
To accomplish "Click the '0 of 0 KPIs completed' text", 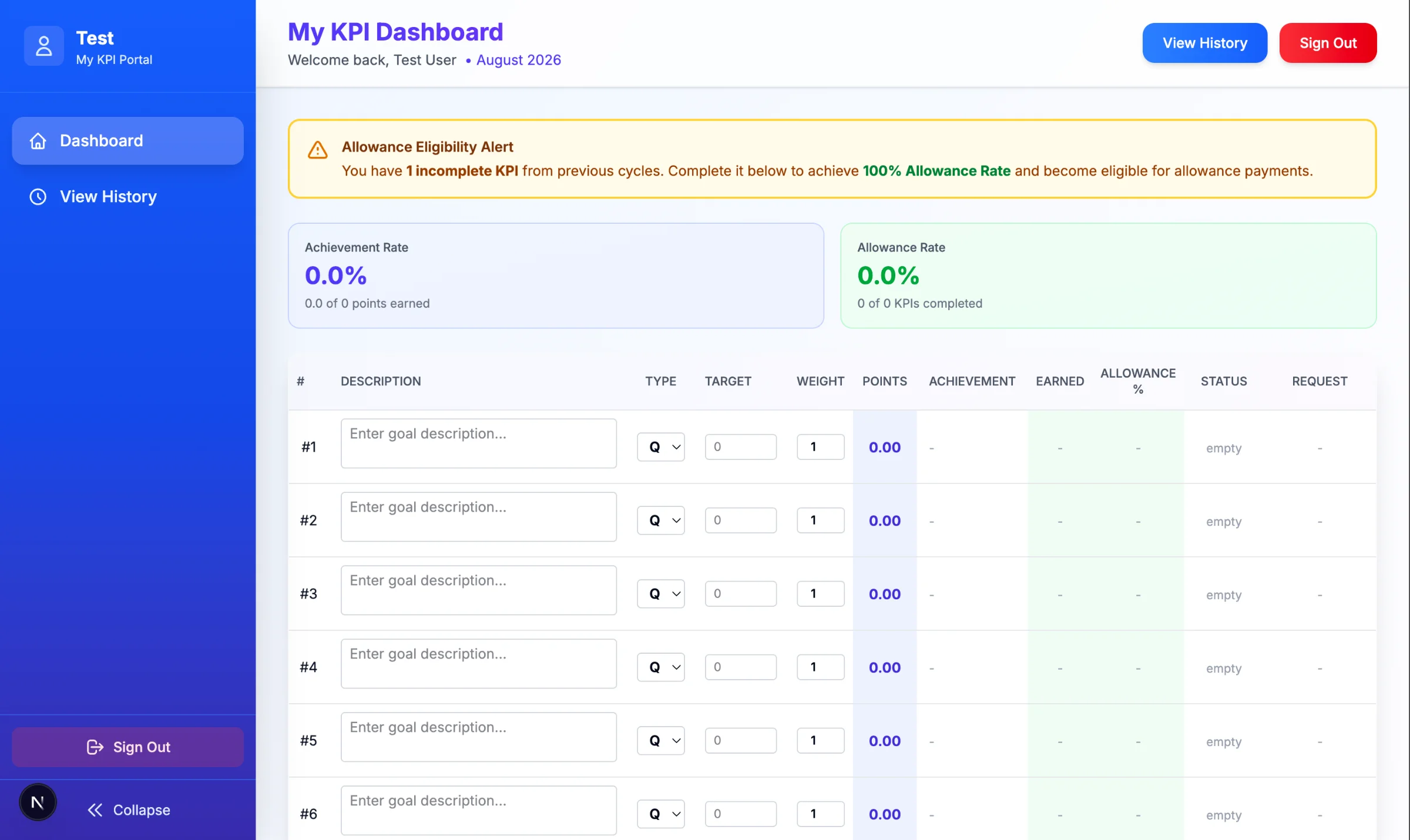I will point(919,303).
